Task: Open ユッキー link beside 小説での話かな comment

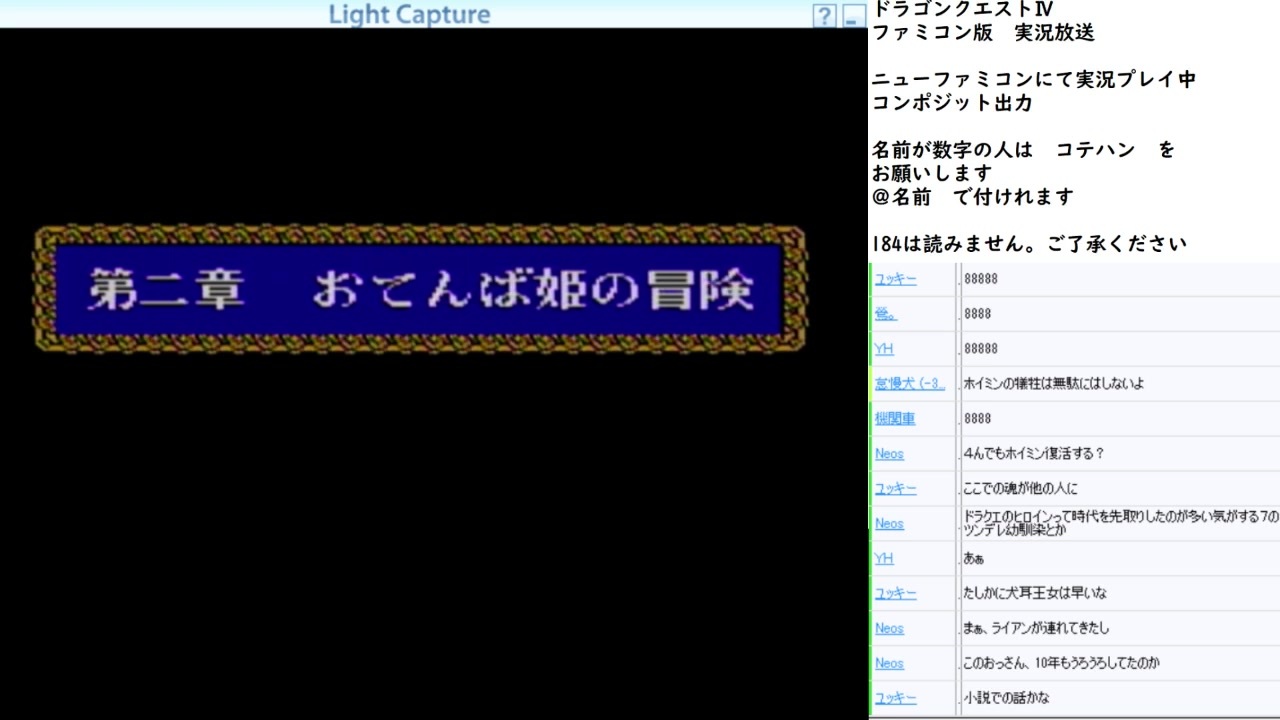Action: click(x=895, y=699)
